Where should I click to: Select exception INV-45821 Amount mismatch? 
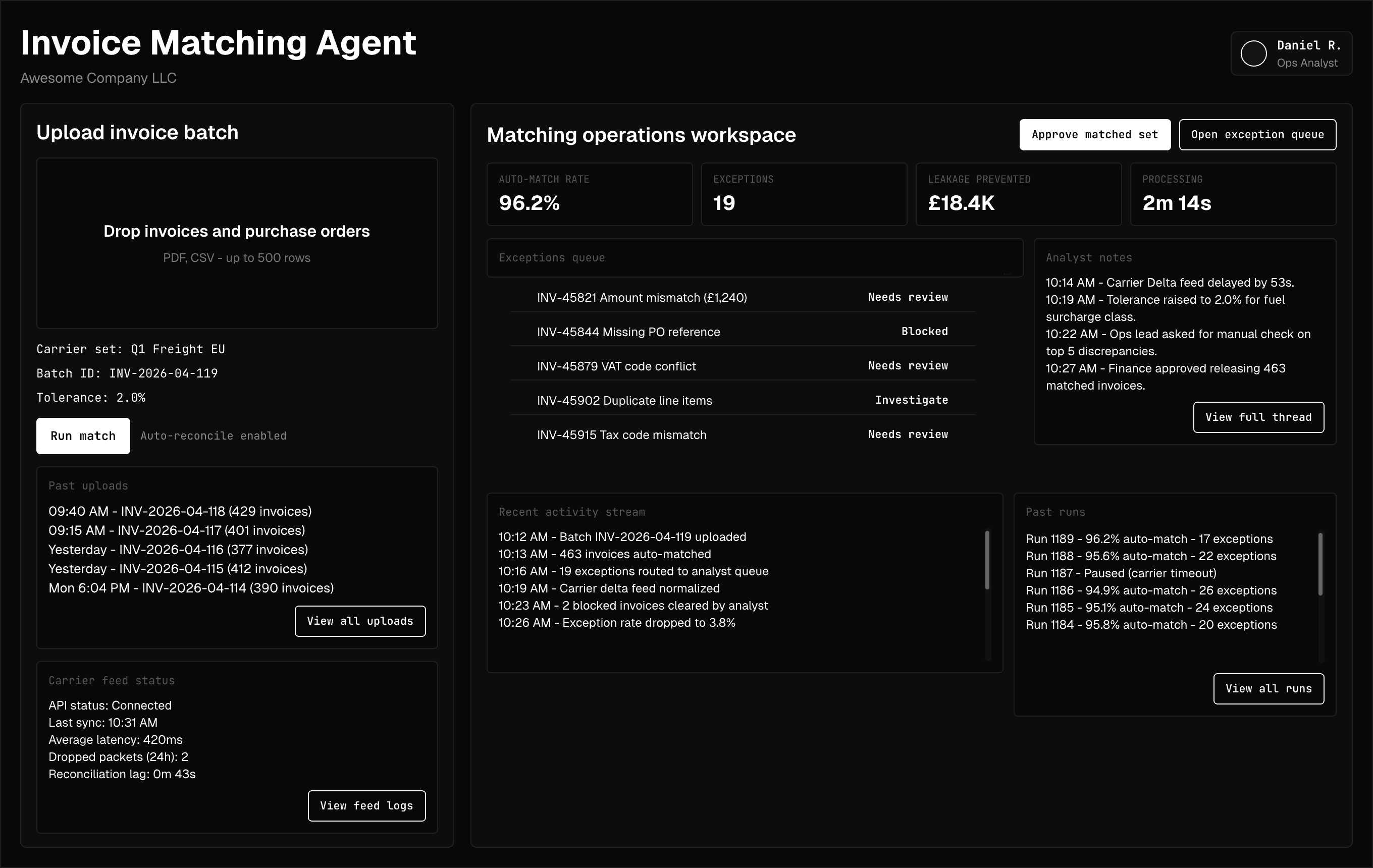point(642,297)
